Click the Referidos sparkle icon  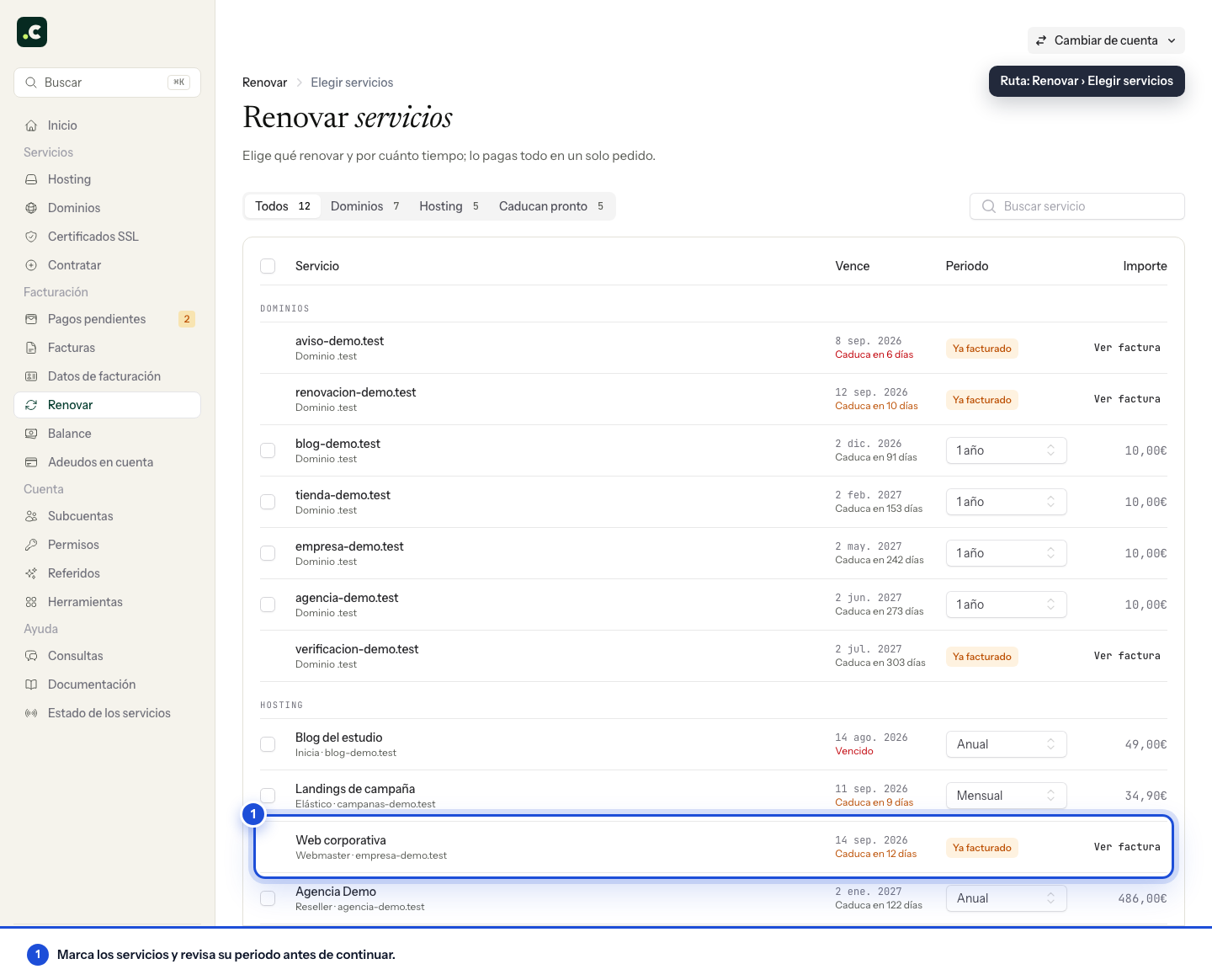31,573
